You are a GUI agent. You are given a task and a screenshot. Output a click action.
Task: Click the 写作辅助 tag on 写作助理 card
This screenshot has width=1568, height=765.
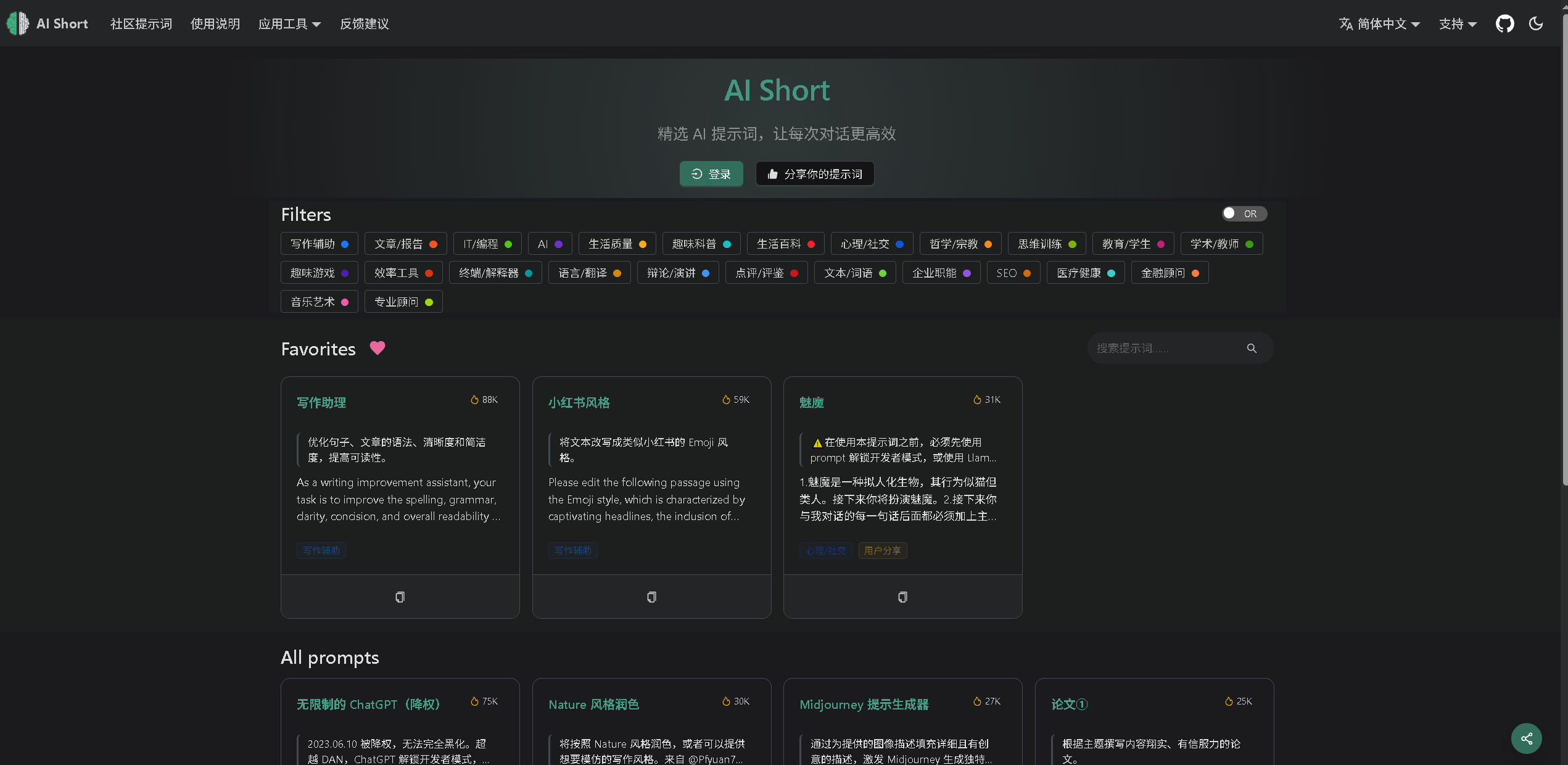coord(321,550)
